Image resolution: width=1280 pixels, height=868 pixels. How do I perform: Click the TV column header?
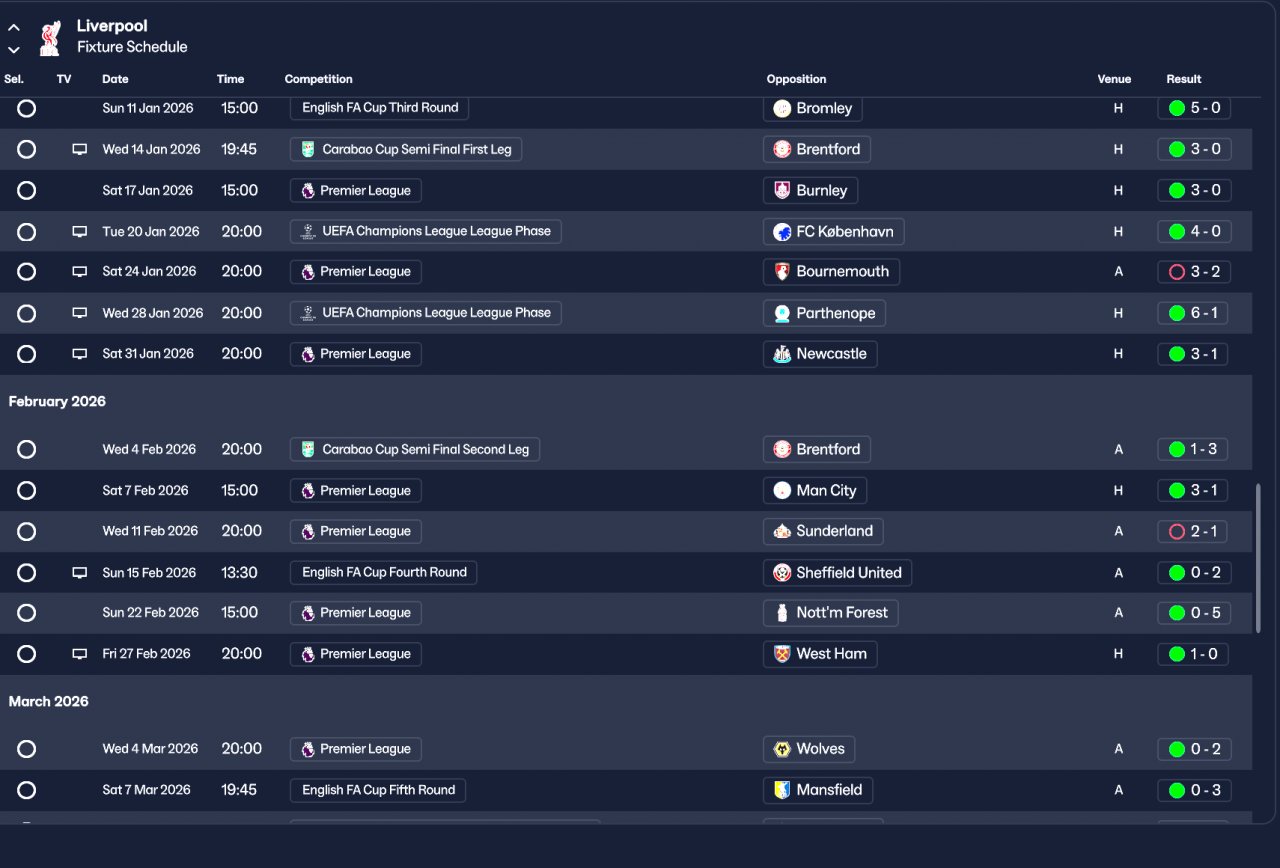[64, 79]
